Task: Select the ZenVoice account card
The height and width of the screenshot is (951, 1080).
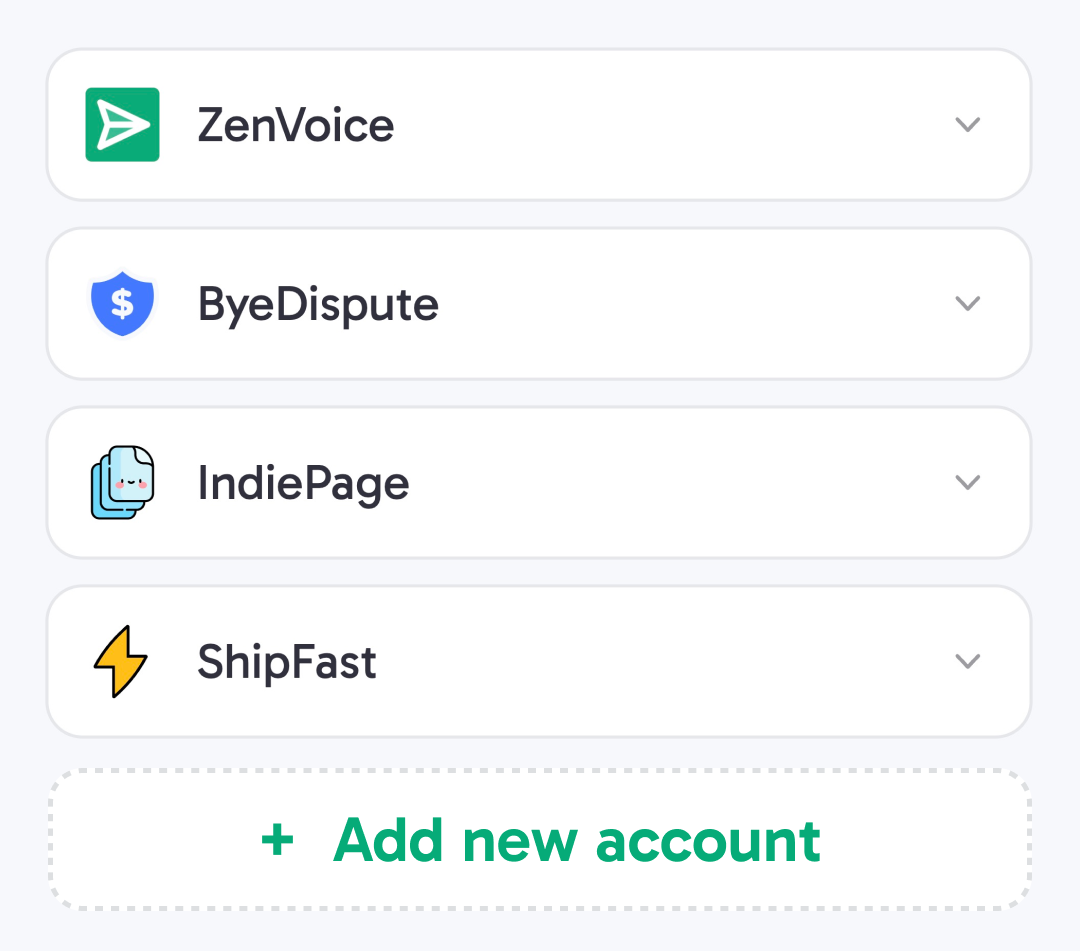Action: point(540,124)
